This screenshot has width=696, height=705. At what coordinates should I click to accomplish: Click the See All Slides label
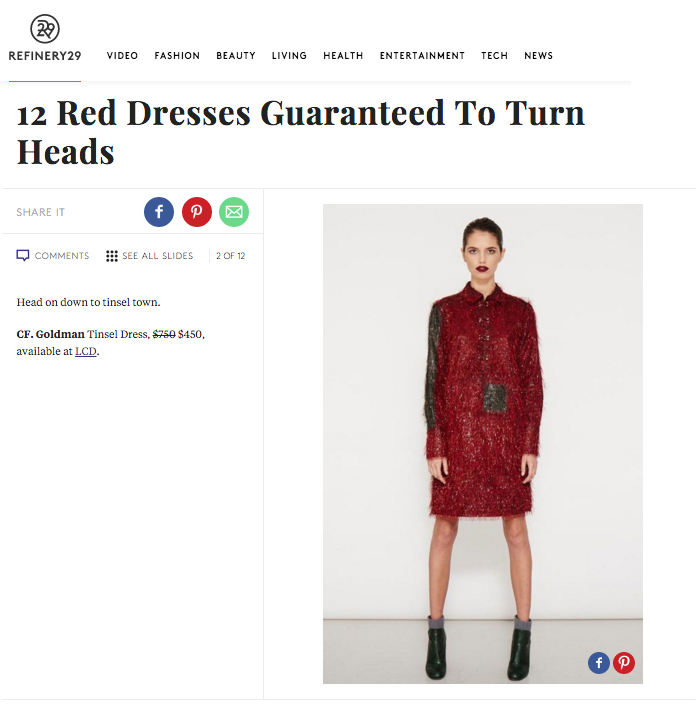(158, 256)
